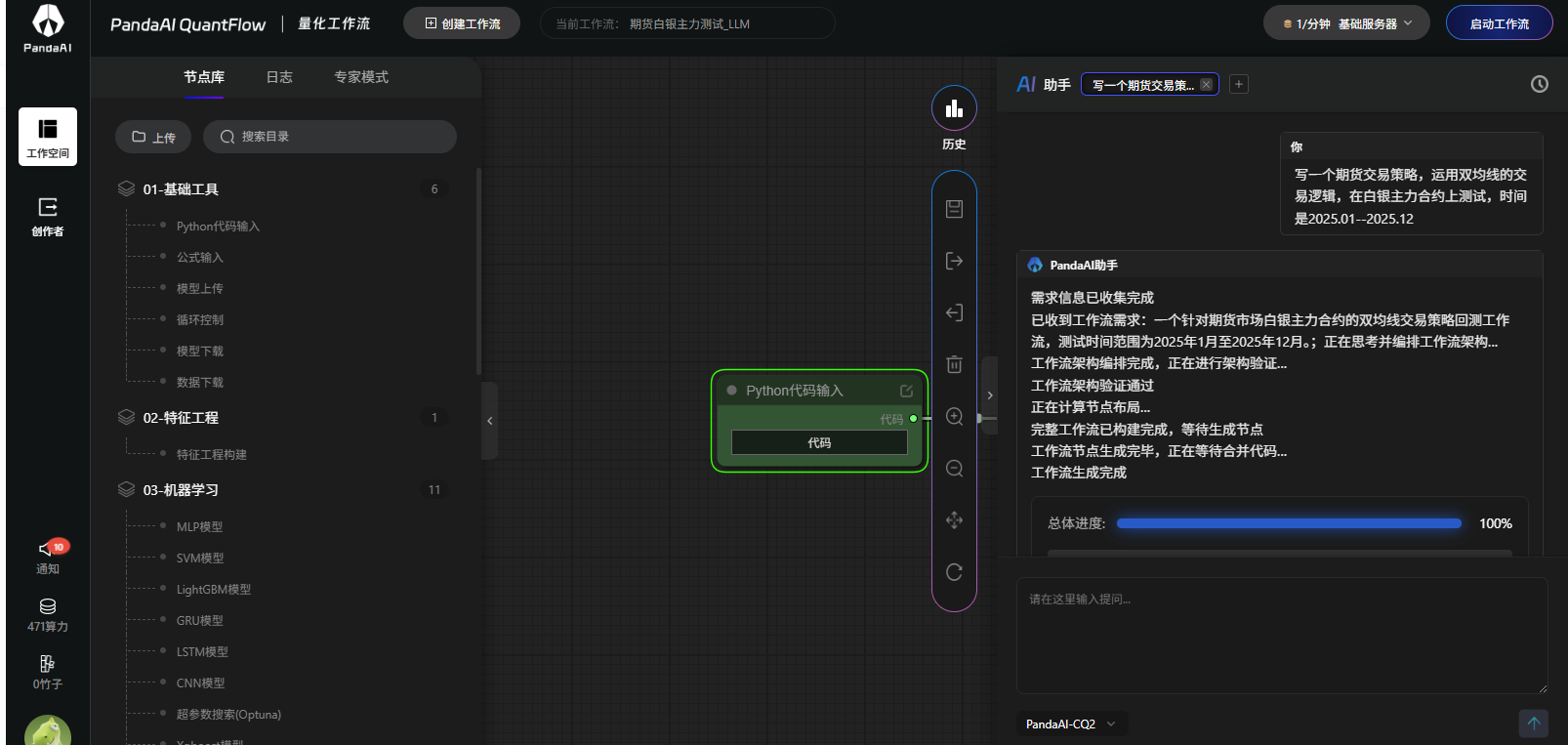Click the trash delete icon in canvas toolbar
The image size is (1568, 745).
[x=955, y=364]
